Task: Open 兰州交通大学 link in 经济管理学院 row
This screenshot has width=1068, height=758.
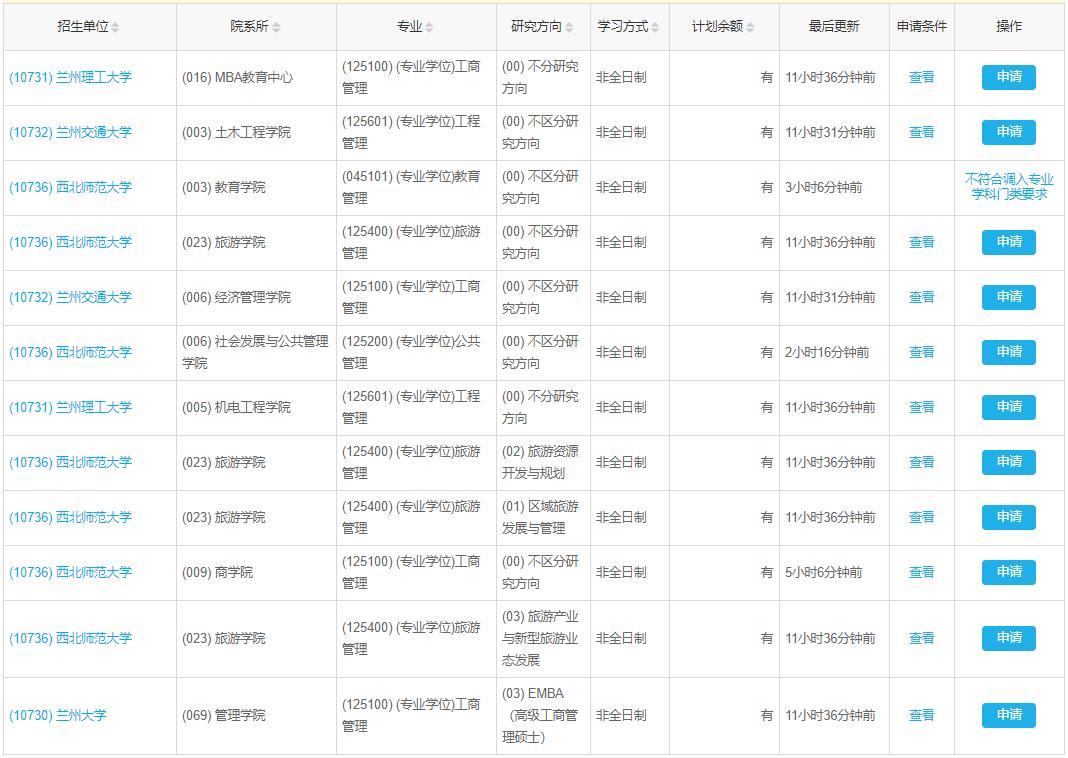Action: 70,297
